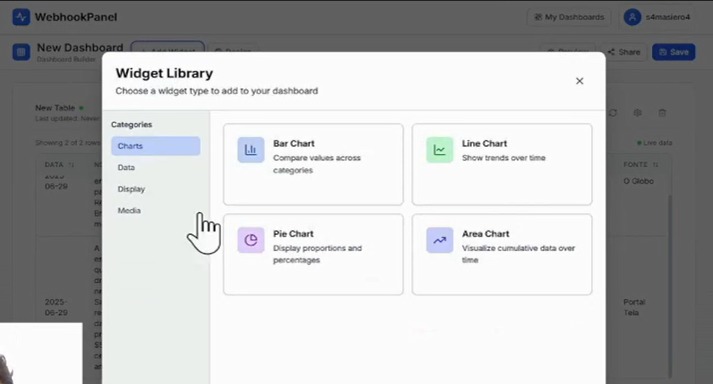Click 'Show trends over time' description

pyautogui.click(x=504, y=158)
